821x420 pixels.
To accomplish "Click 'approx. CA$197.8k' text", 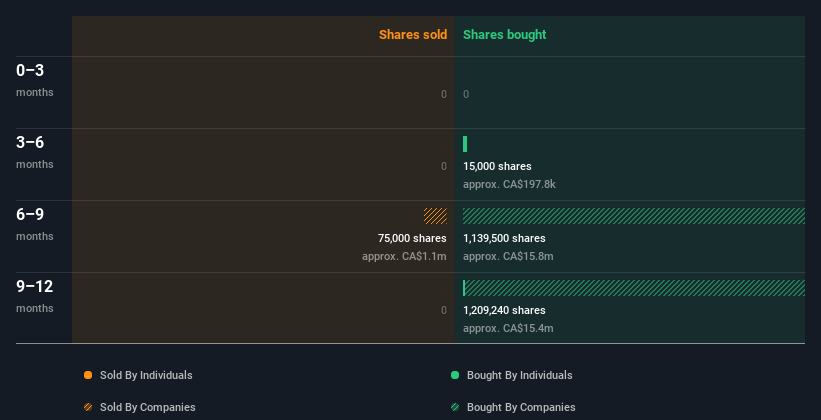I will click(x=509, y=184).
